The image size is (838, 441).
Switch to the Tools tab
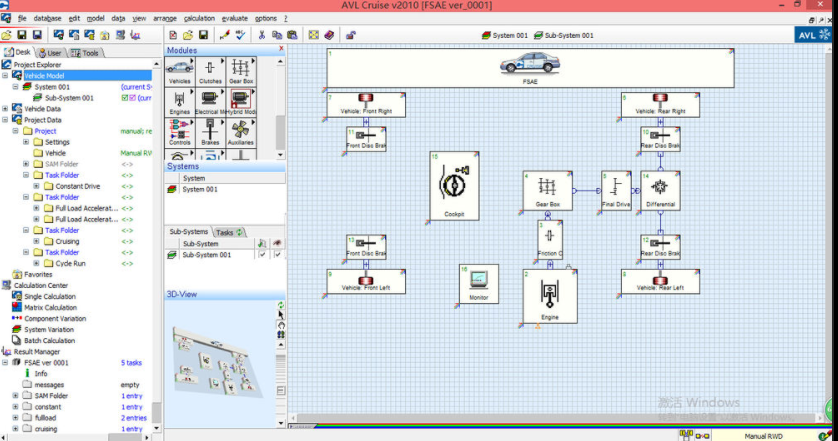coord(85,53)
